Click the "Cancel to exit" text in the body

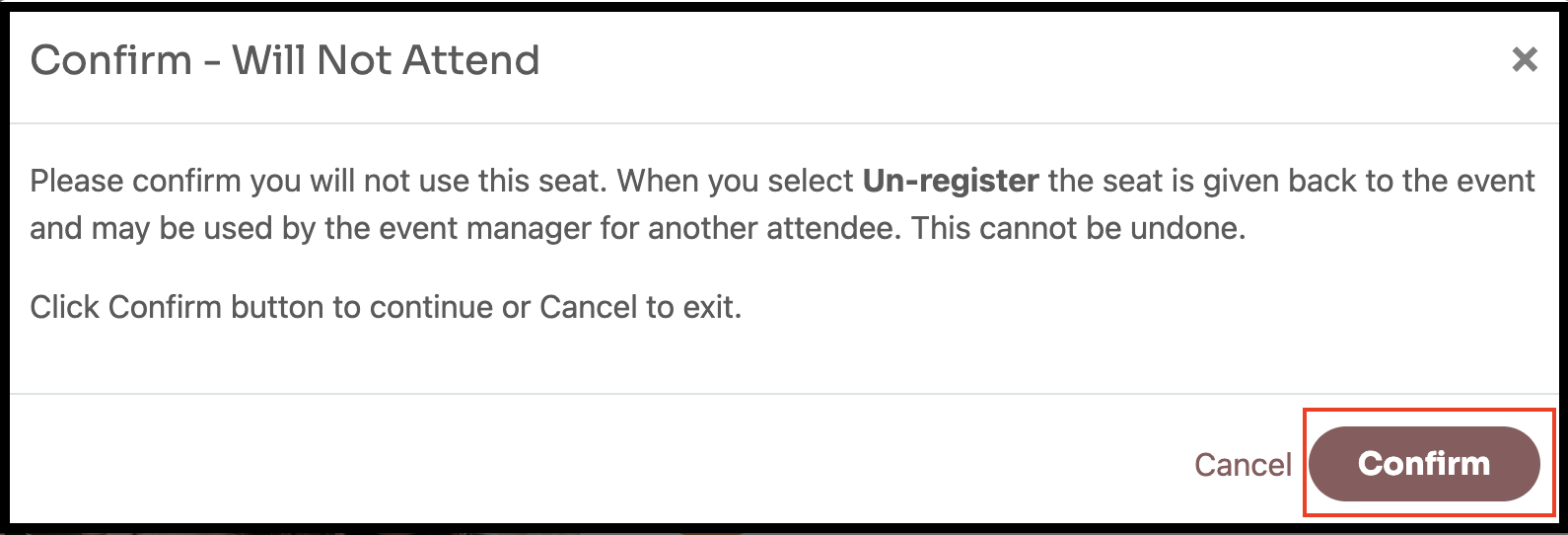[x=640, y=307]
